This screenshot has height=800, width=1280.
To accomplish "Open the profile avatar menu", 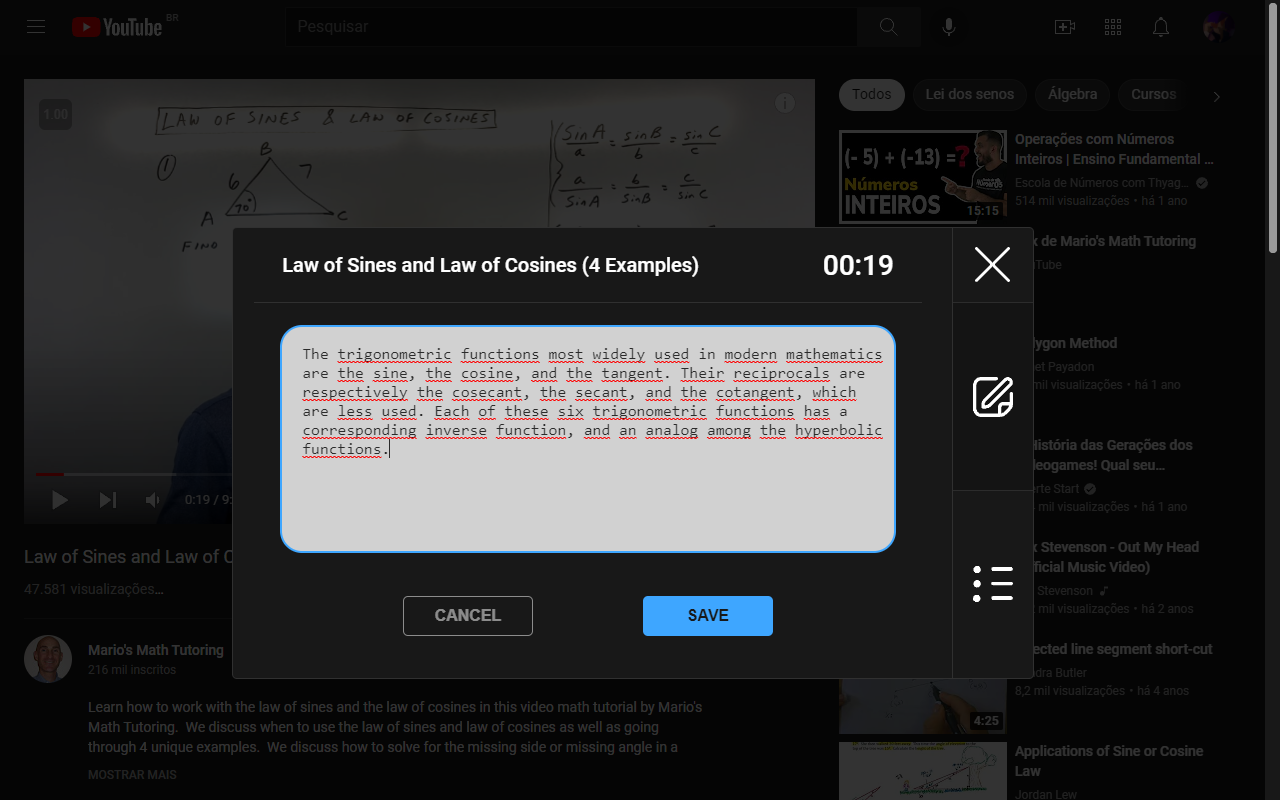I will [x=1217, y=27].
